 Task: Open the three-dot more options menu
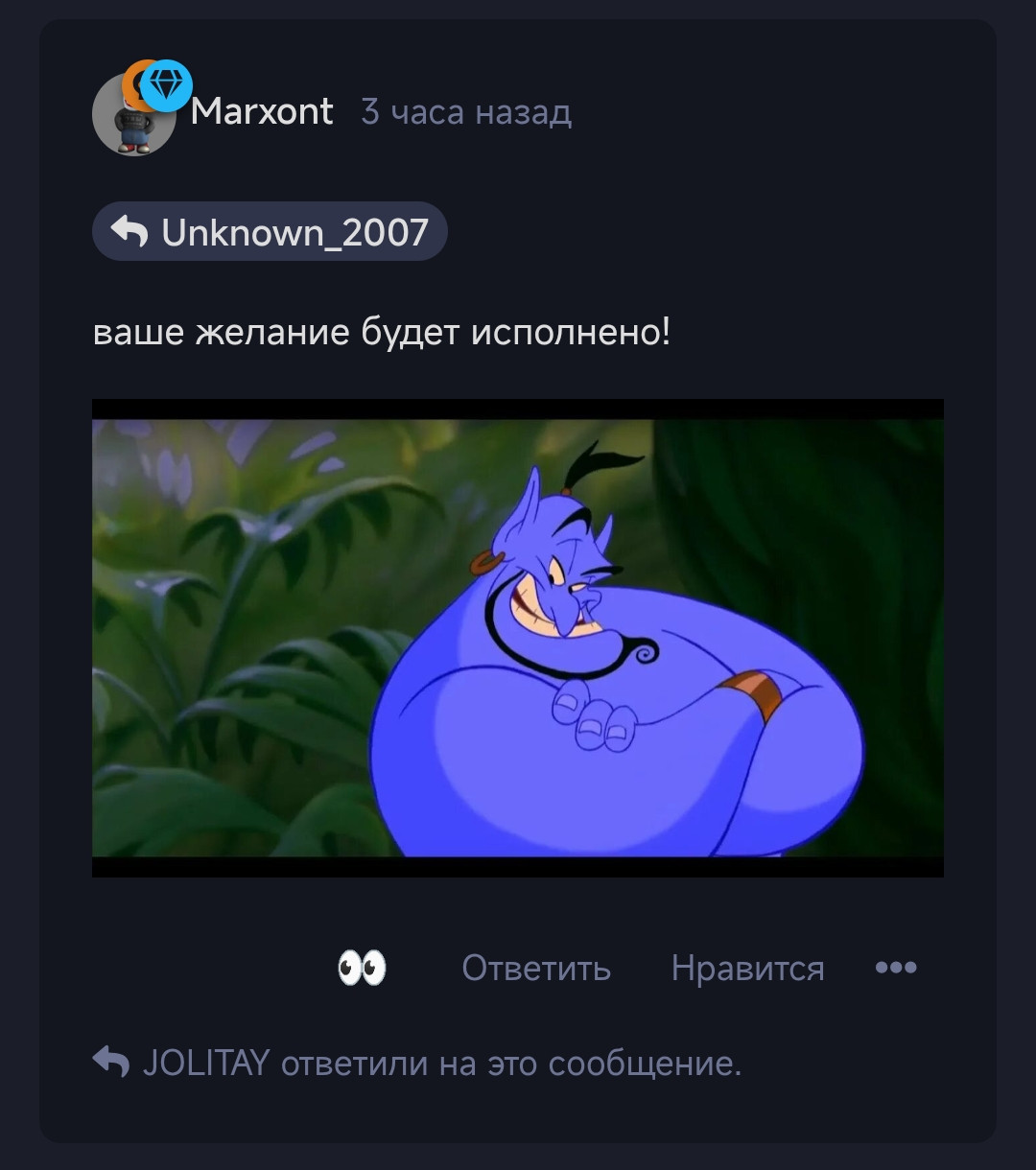(896, 968)
